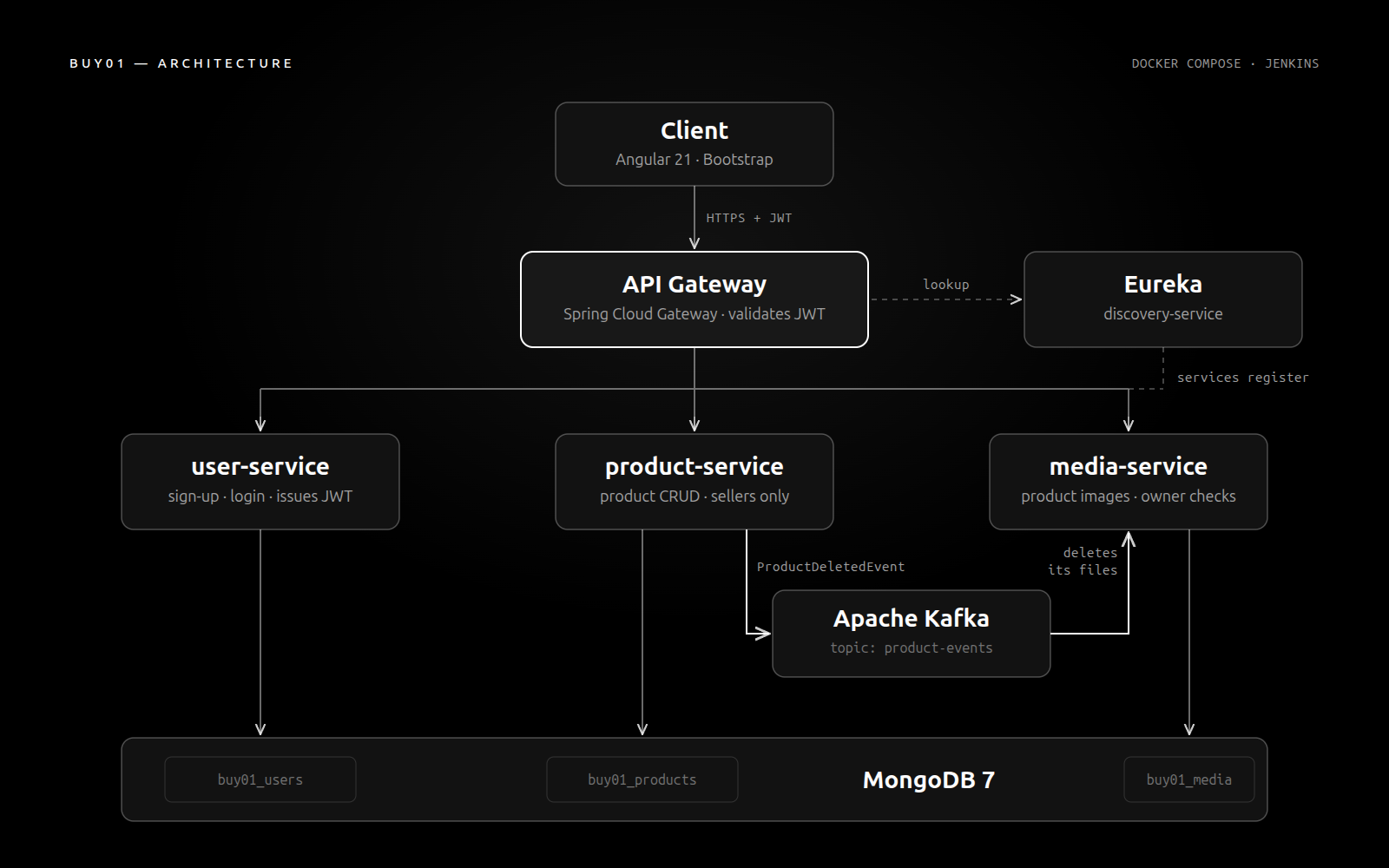Click "product CRUD · sellers only" subtitle
This screenshot has height=868, width=1389.
(x=694, y=496)
